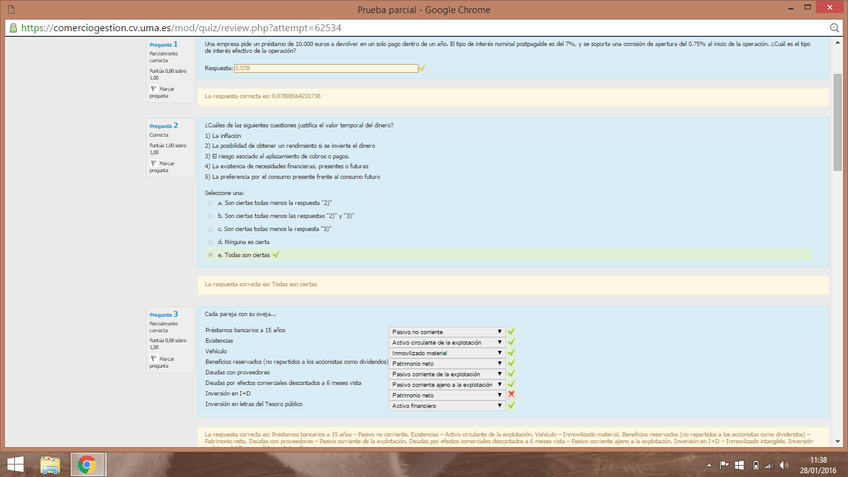
Task: Click the URL in the address bar
Action: coord(180,28)
